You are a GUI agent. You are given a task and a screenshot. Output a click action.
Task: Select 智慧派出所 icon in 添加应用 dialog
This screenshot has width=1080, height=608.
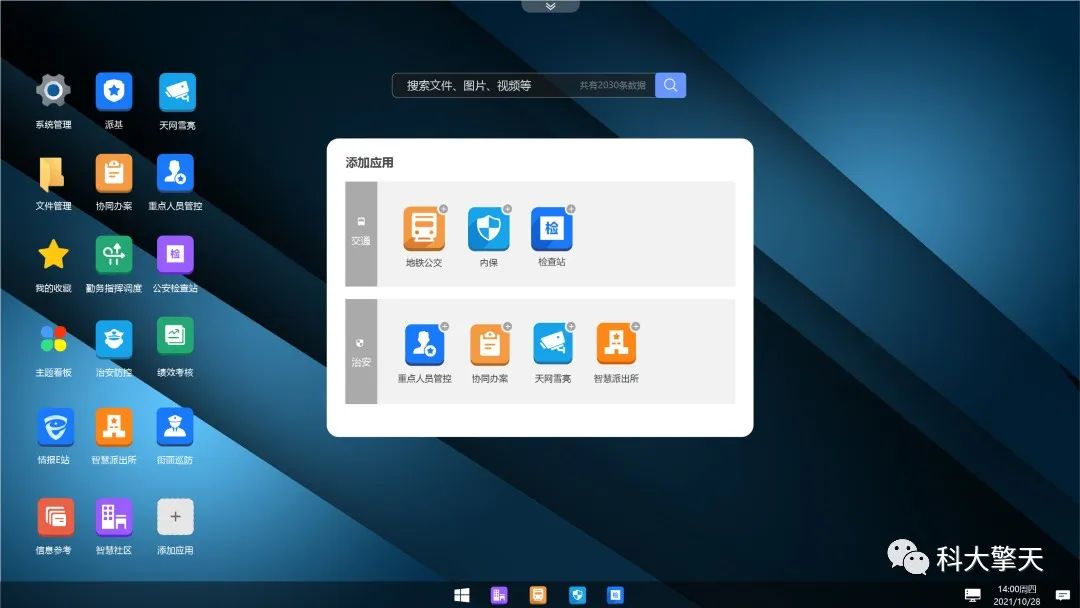(616, 345)
